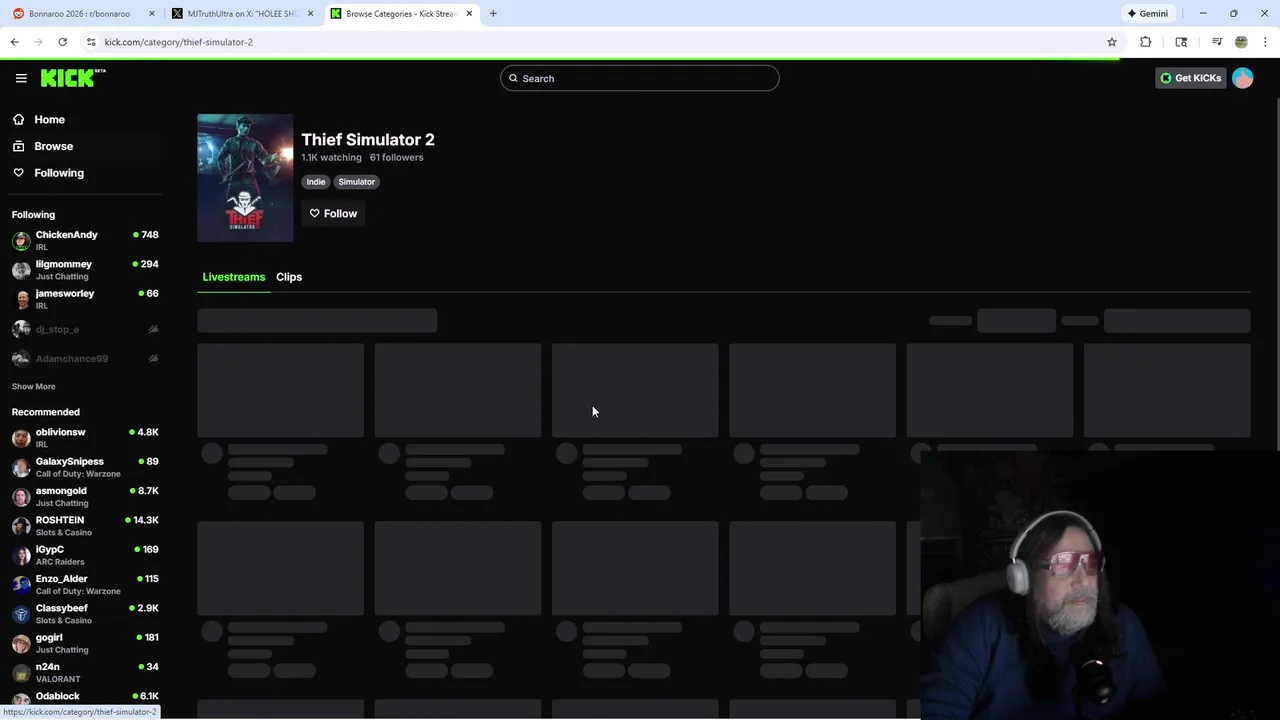The image size is (1280, 720).
Task: Open gogirl Just Chatting channel
Action: coord(85,643)
